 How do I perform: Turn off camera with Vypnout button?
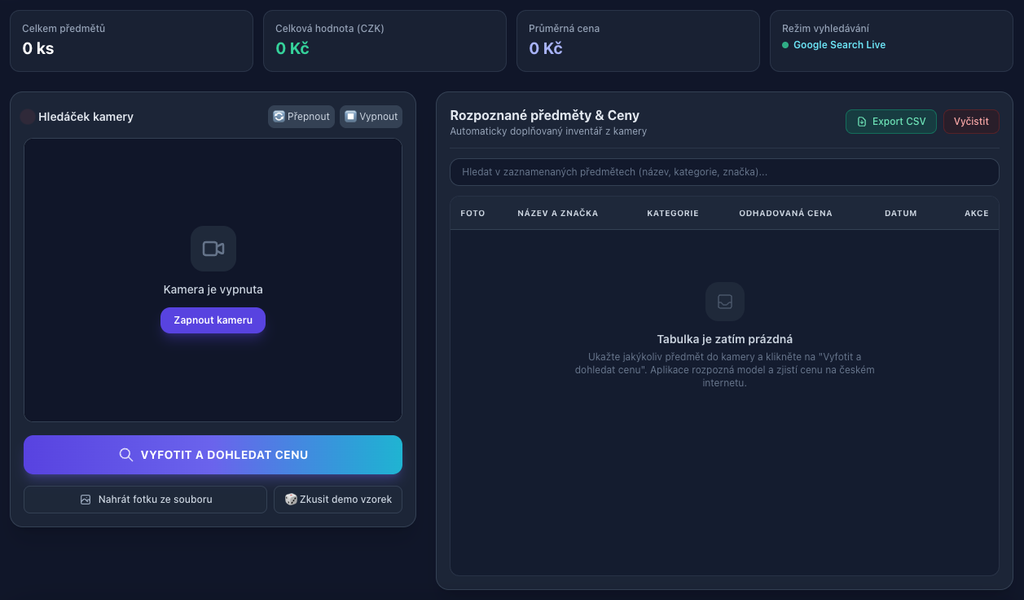pos(371,116)
